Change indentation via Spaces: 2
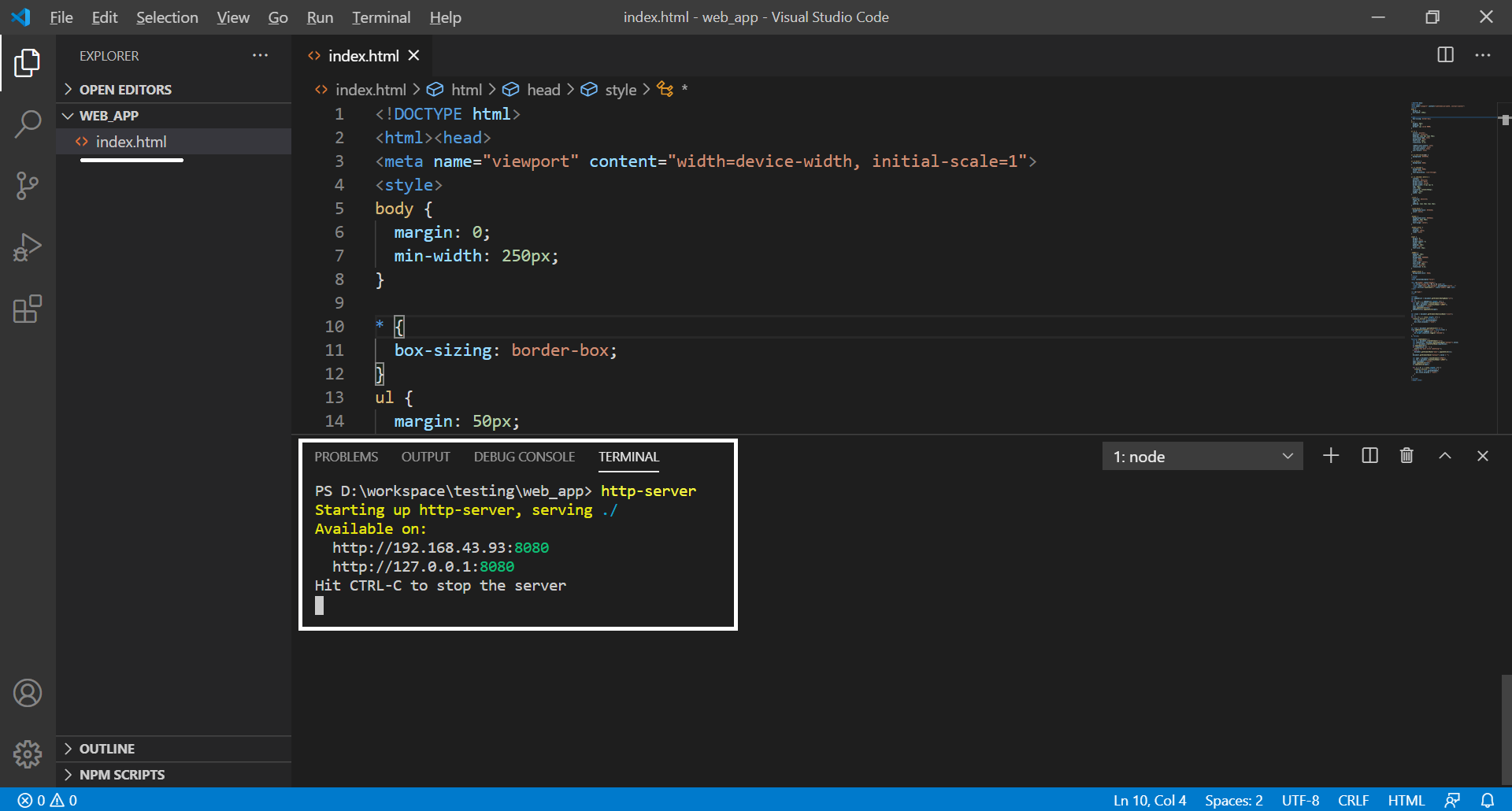The width and height of the screenshot is (1512, 811). click(1234, 800)
